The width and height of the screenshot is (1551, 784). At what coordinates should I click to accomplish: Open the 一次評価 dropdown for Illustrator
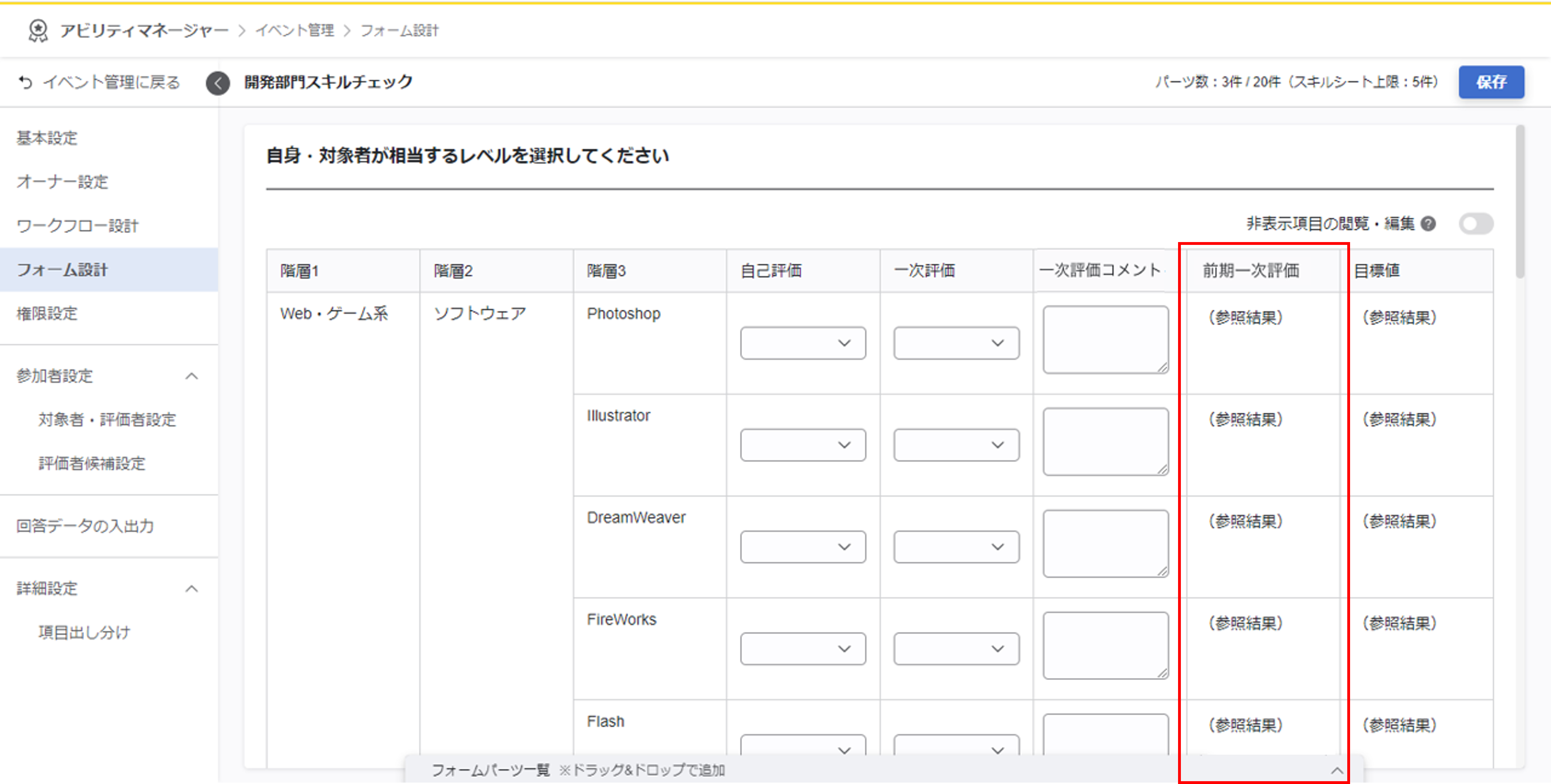tap(956, 445)
